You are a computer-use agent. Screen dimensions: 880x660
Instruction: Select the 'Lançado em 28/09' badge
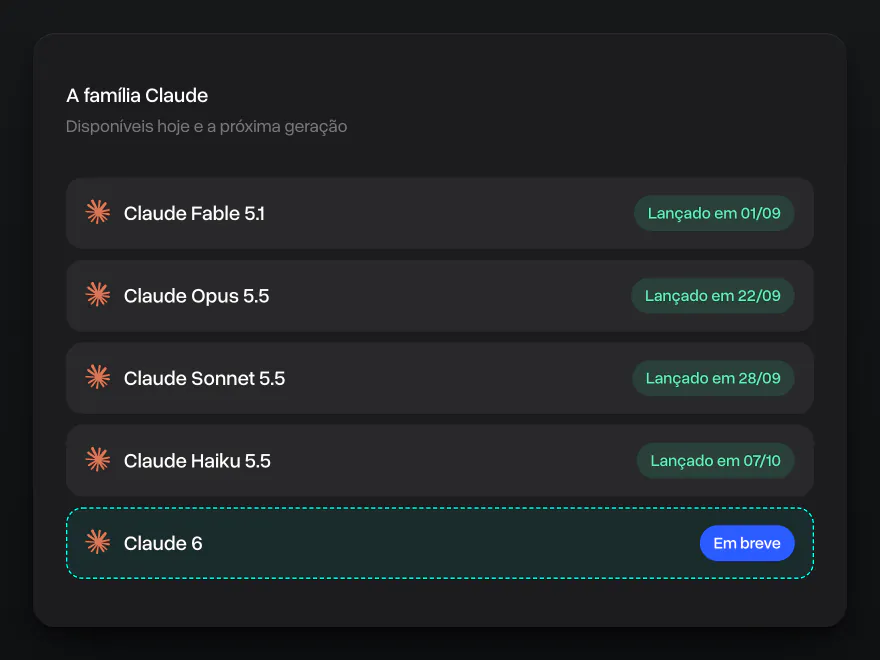pos(713,378)
